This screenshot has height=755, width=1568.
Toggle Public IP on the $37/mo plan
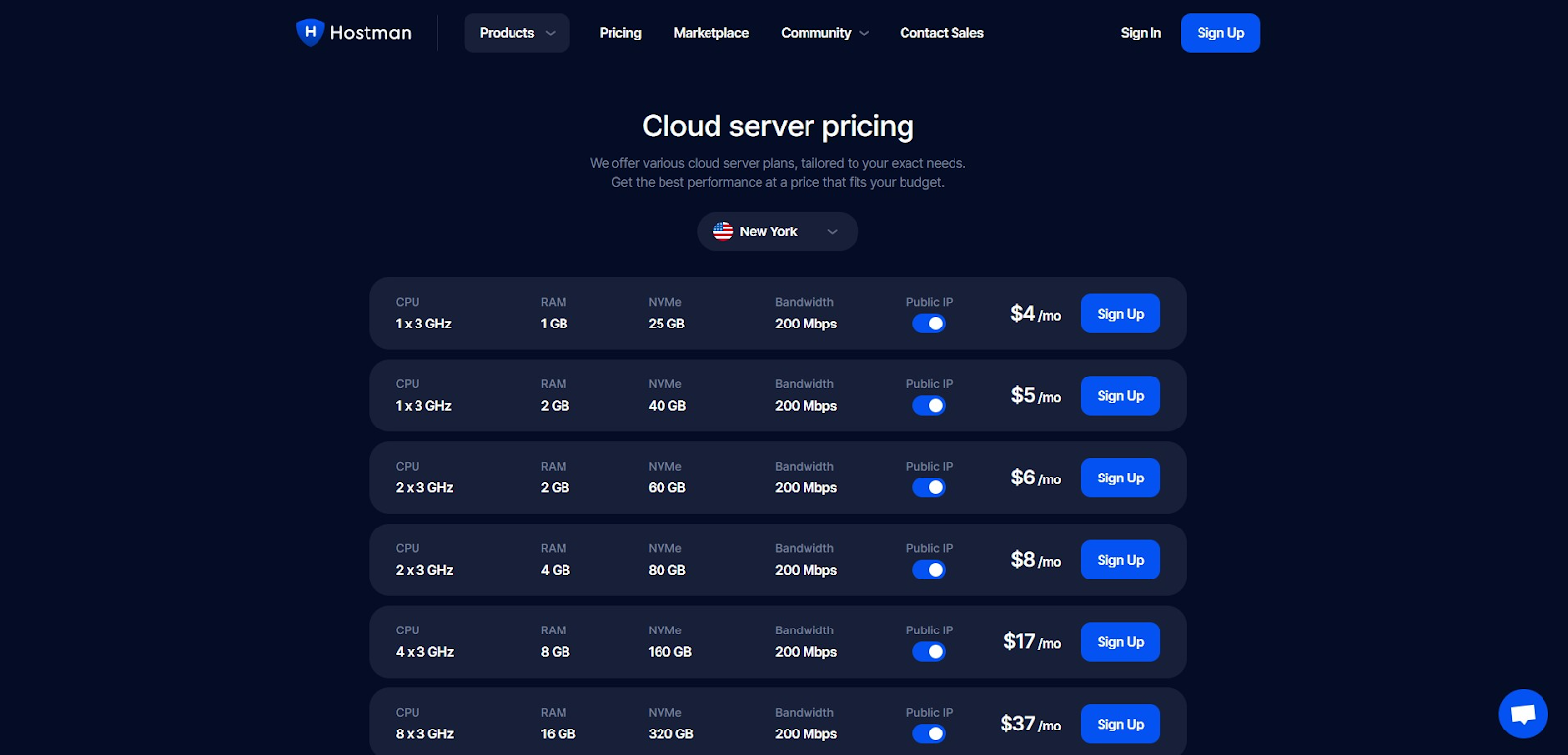[x=929, y=733]
